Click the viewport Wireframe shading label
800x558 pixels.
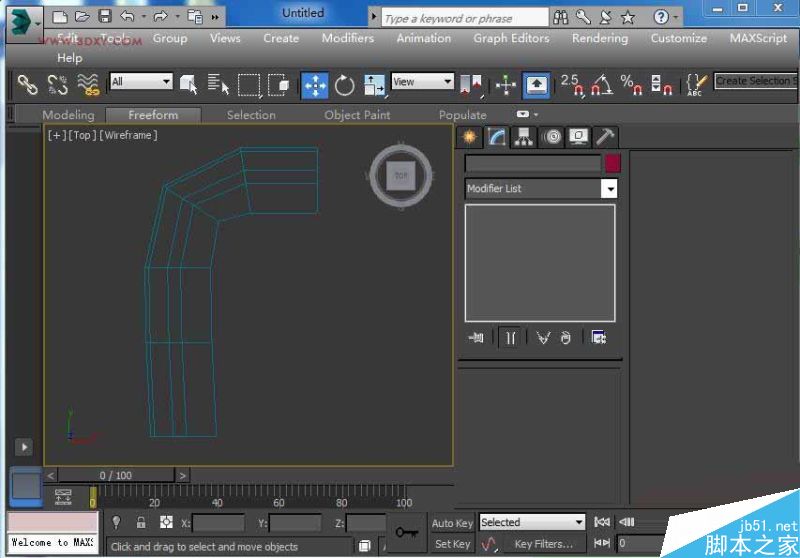pos(128,135)
